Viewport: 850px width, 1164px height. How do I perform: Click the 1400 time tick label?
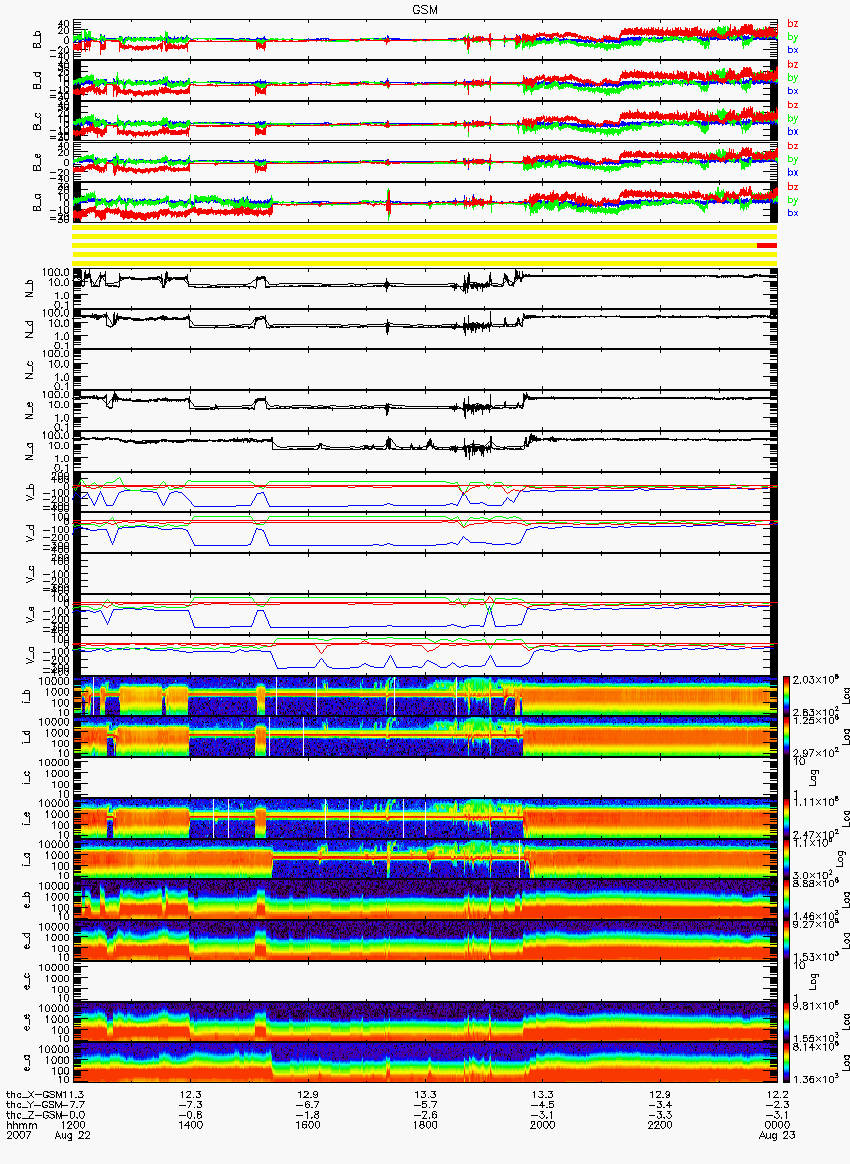click(x=191, y=1125)
